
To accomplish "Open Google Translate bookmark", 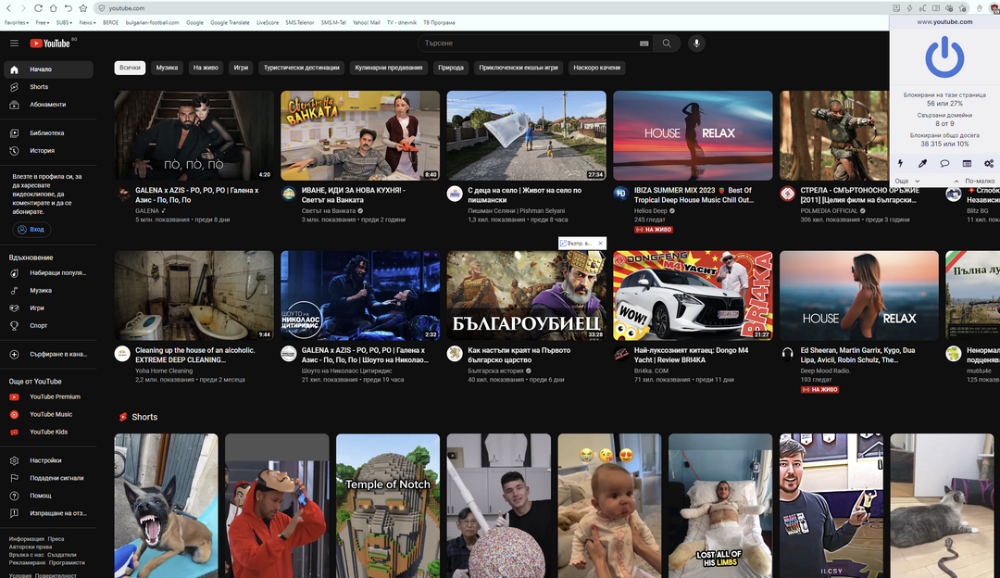I will coord(230,22).
